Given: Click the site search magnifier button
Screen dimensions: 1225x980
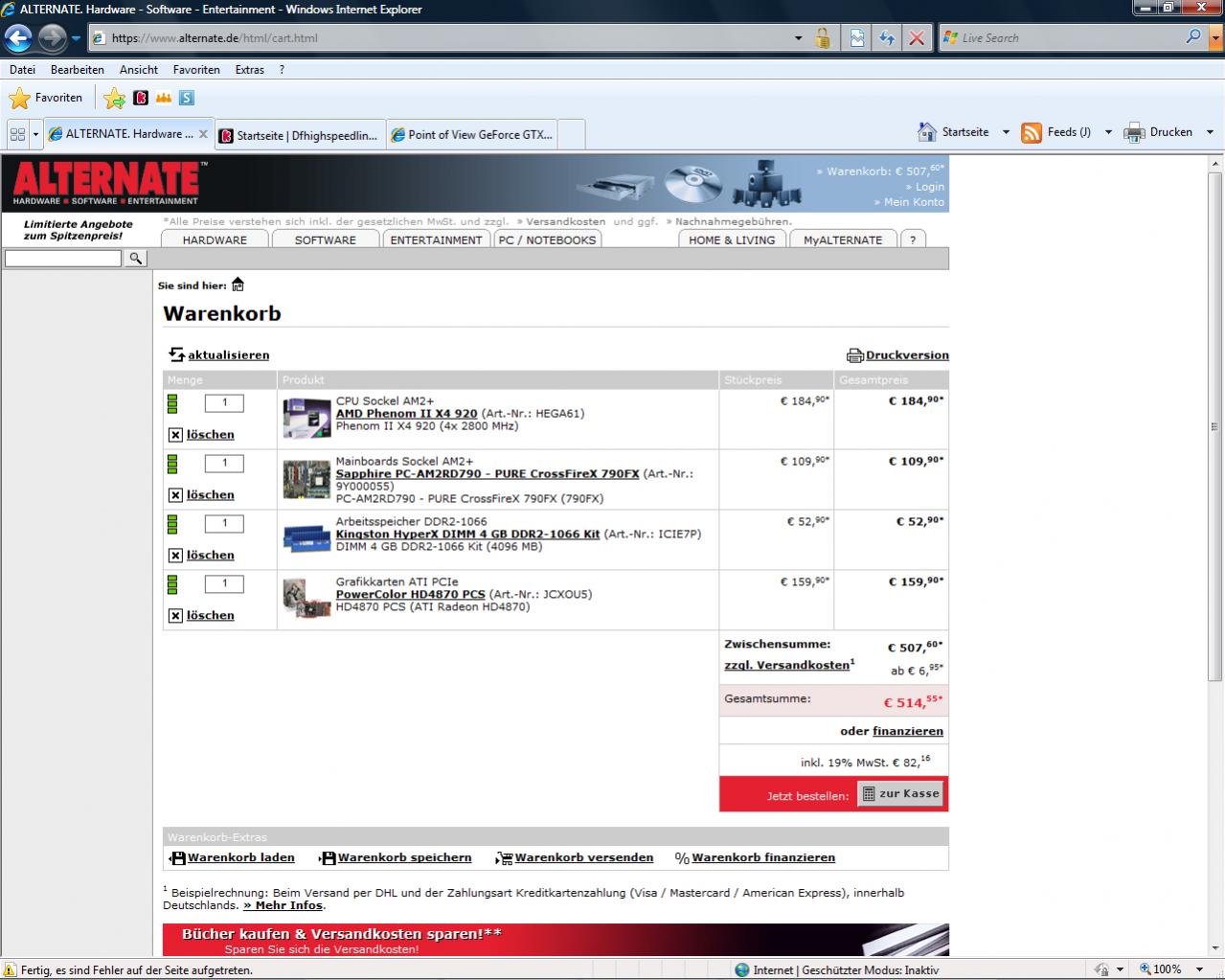Looking at the screenshot, I should pos(136,258).
